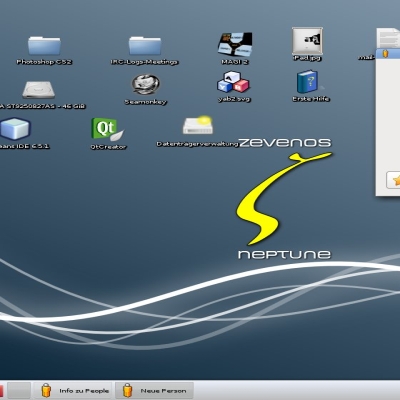
Task: Launch the IDE 6.5.1 cube icon
Action: (15, 129)
